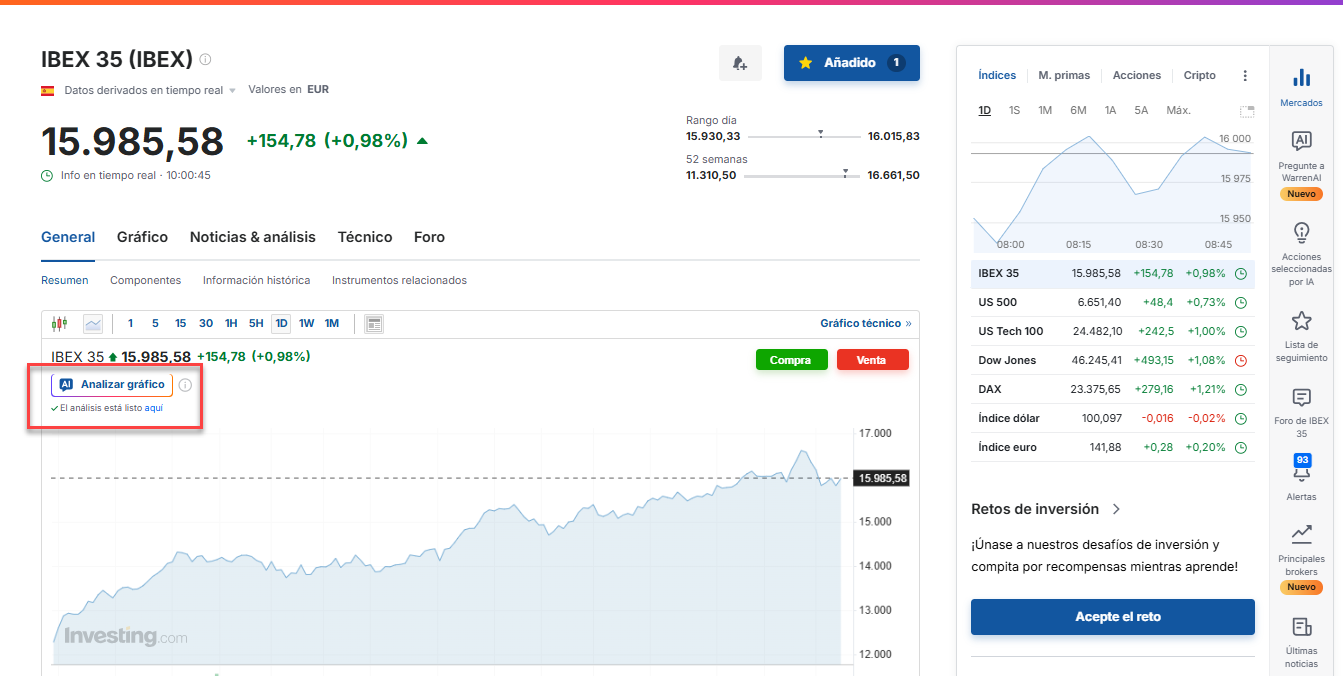Click the bell alert icon beside Añadido

740,63
